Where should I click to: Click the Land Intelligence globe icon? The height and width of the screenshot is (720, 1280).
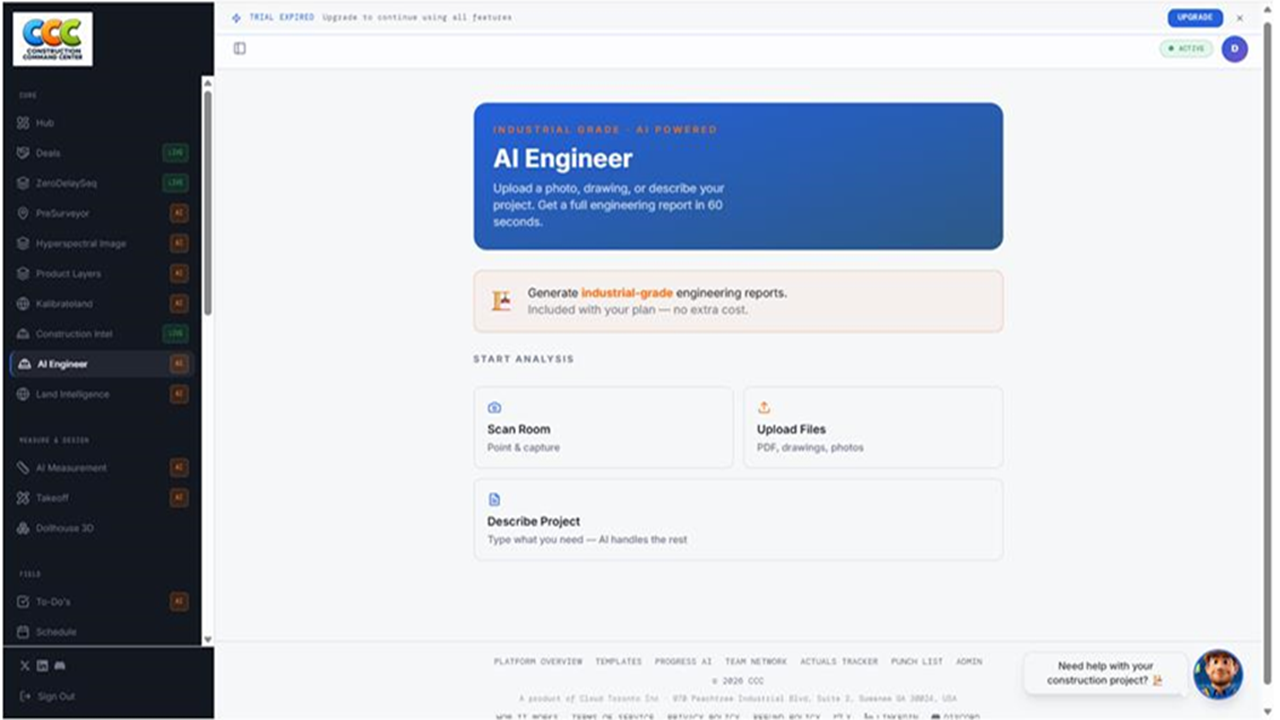(x=24, y=394)
